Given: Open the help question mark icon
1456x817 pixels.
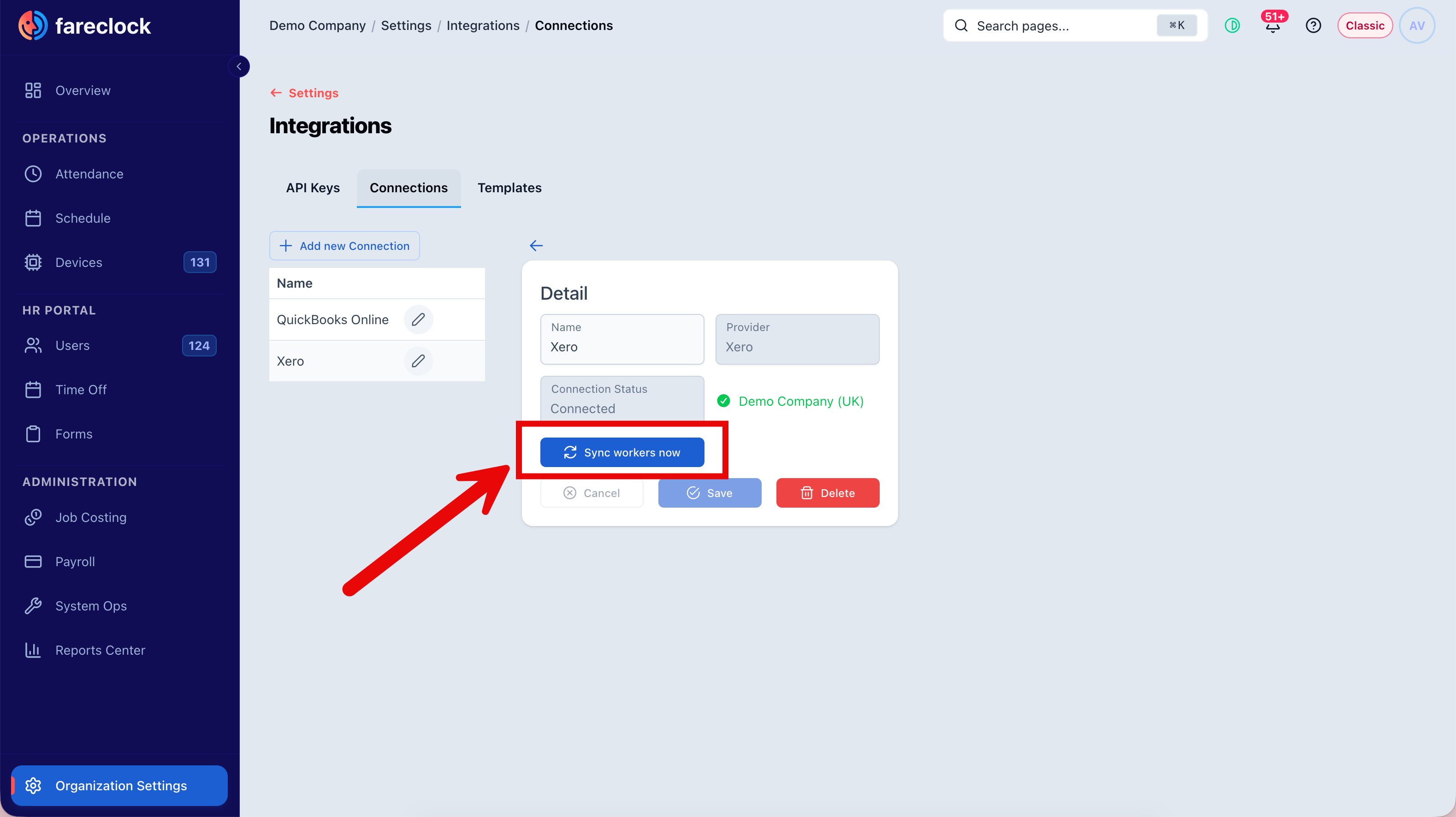Looking at the screenshot, I should point(1313,25).
